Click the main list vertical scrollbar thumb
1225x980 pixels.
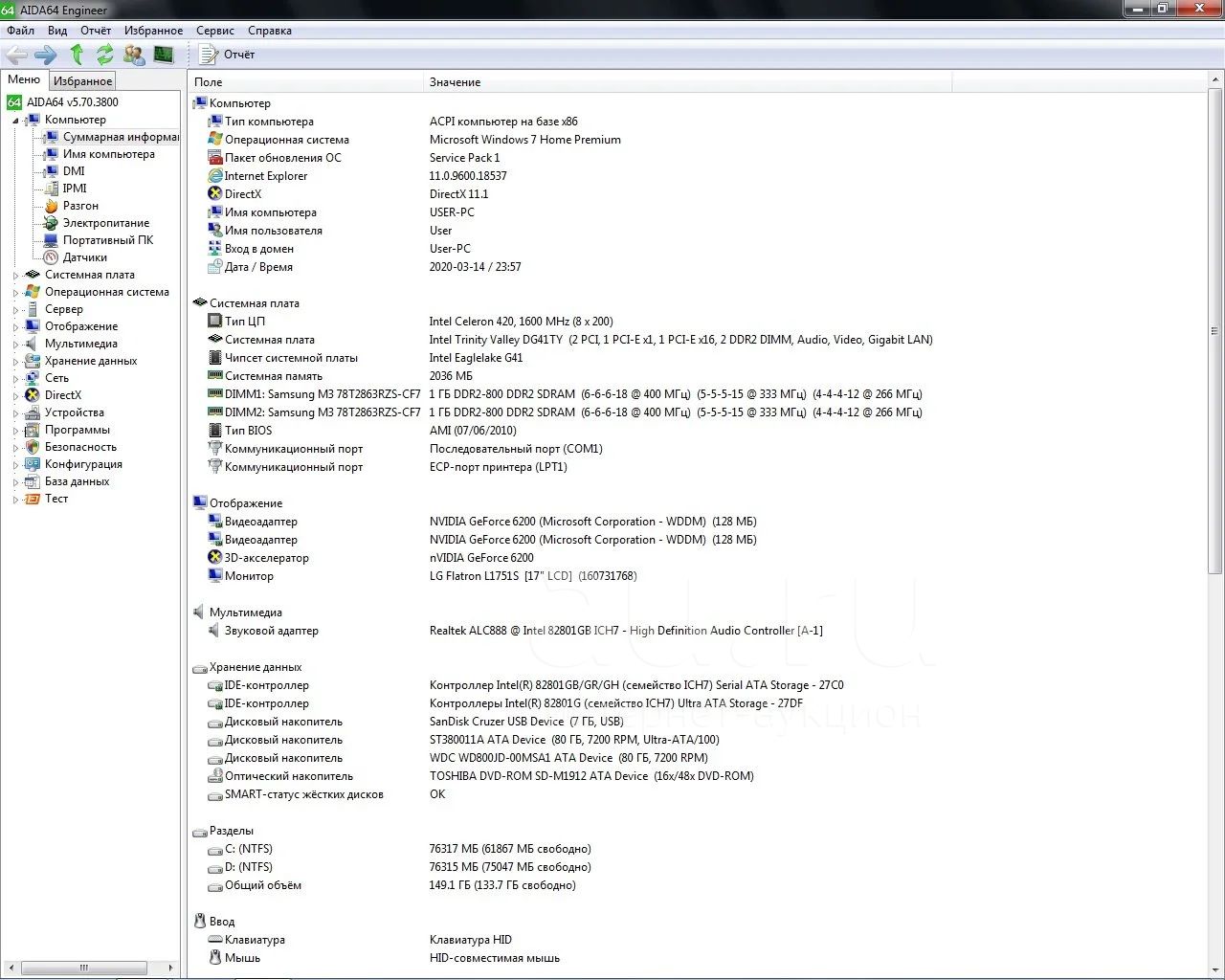point(1215,330)
